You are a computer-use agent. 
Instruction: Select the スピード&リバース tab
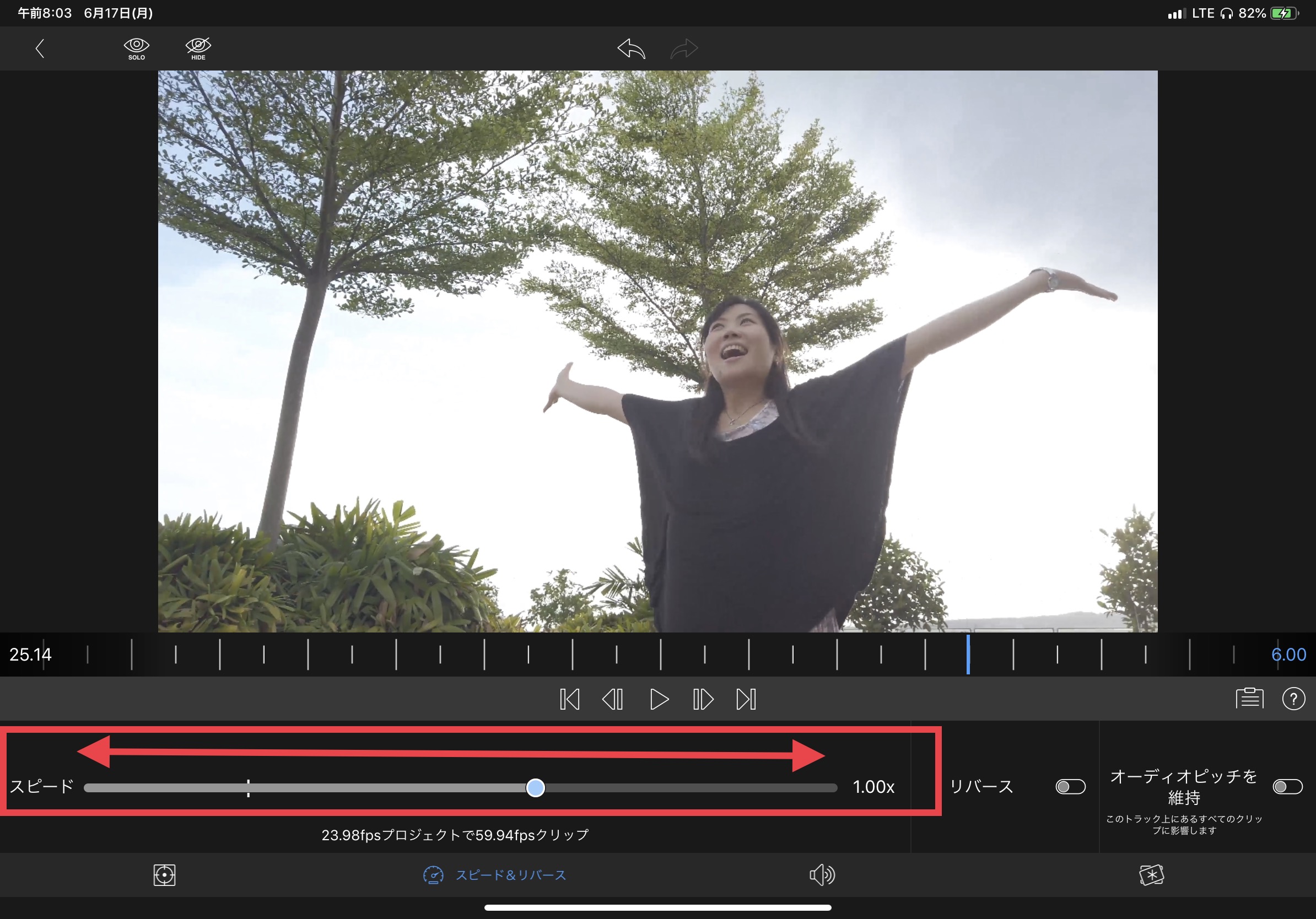tap(495, 875)
